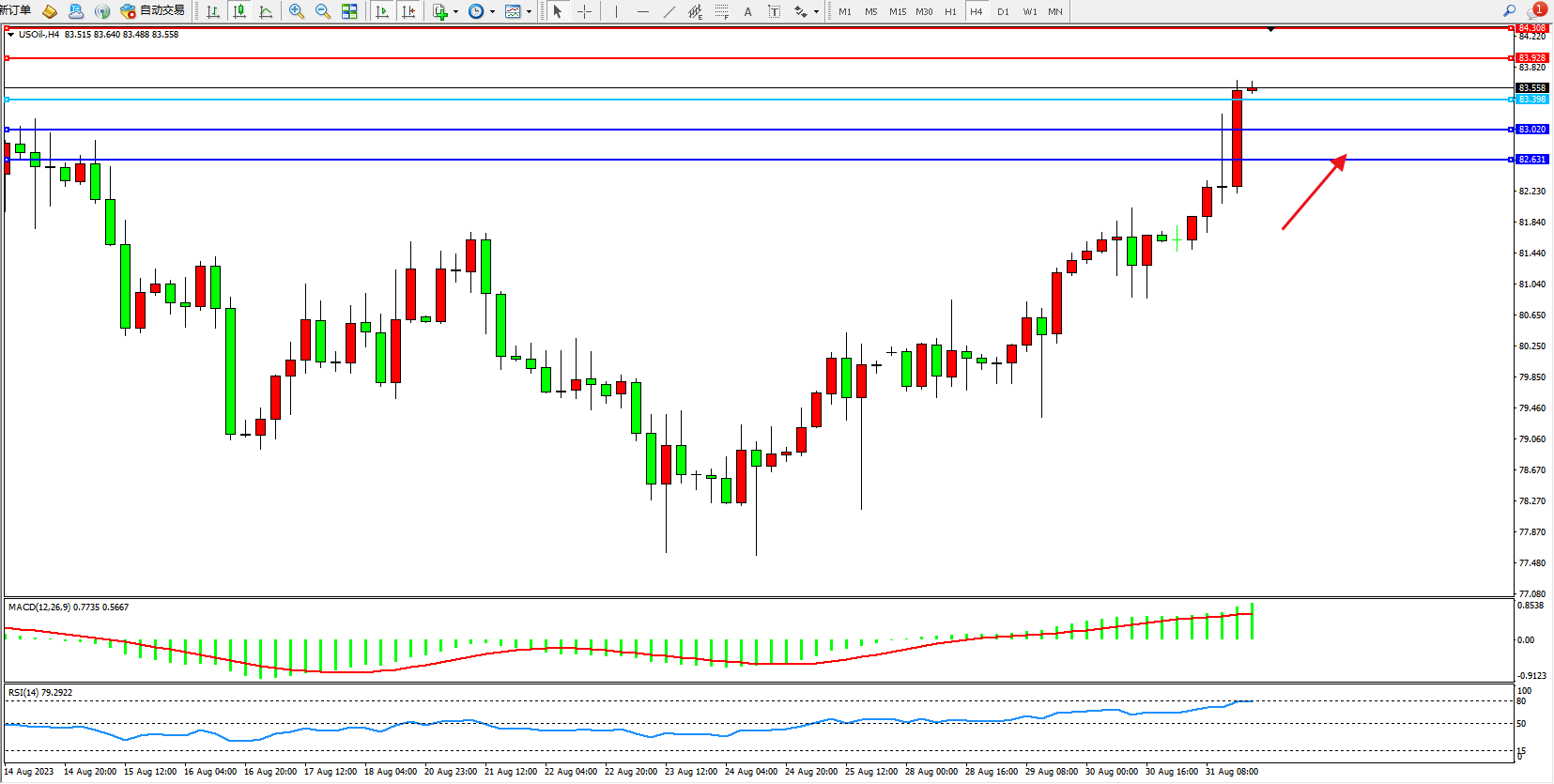1554x784 pixels.
Task: Open search with the magnifier icon
Action: (1510, 11)
